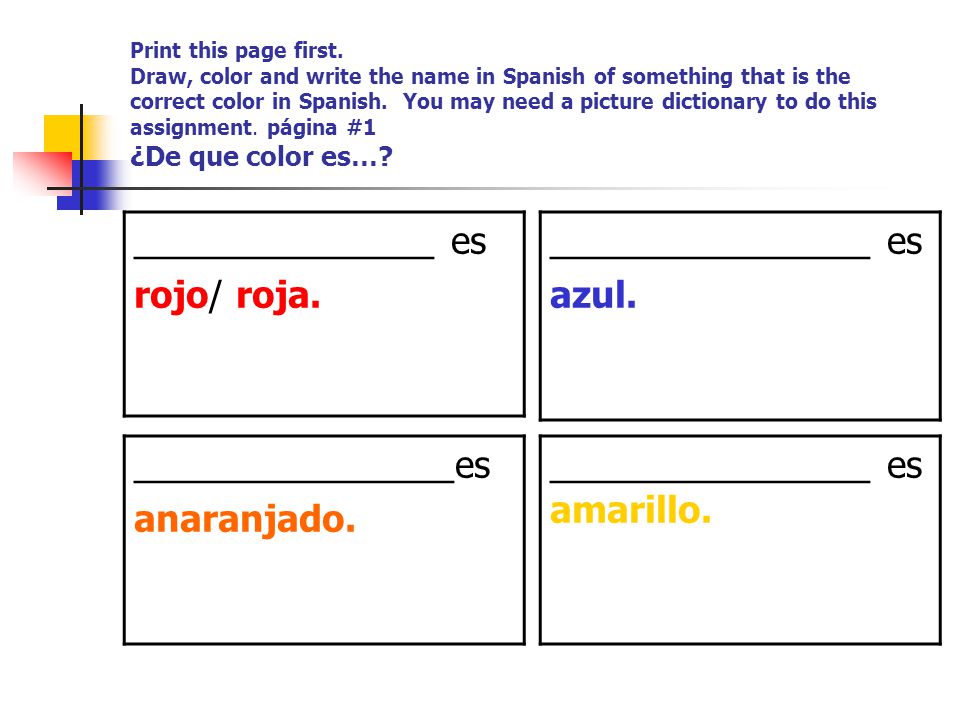Click the blank line above anaranjado
The image size is (960, 720).
pyautogui.click(x=294, y=481)
